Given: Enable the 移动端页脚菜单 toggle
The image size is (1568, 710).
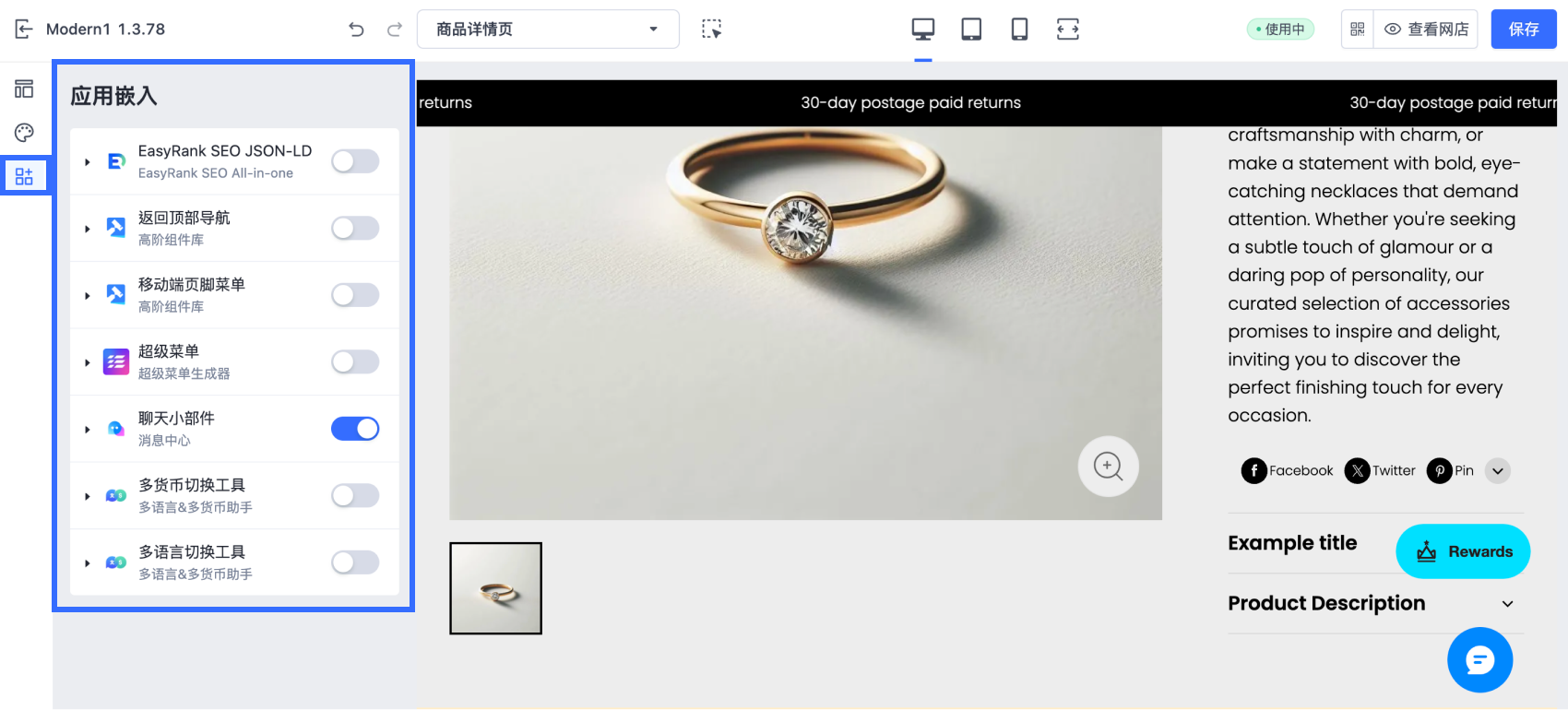Looking at the screenshot, I should pyautogui.click(x=355, y=295).
